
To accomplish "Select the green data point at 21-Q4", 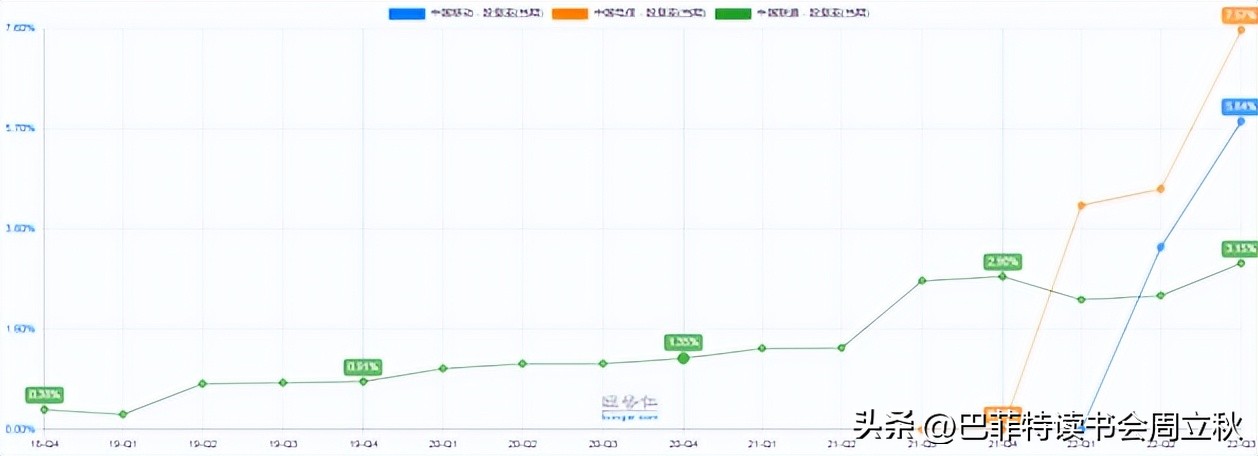I will [1002, 276].
